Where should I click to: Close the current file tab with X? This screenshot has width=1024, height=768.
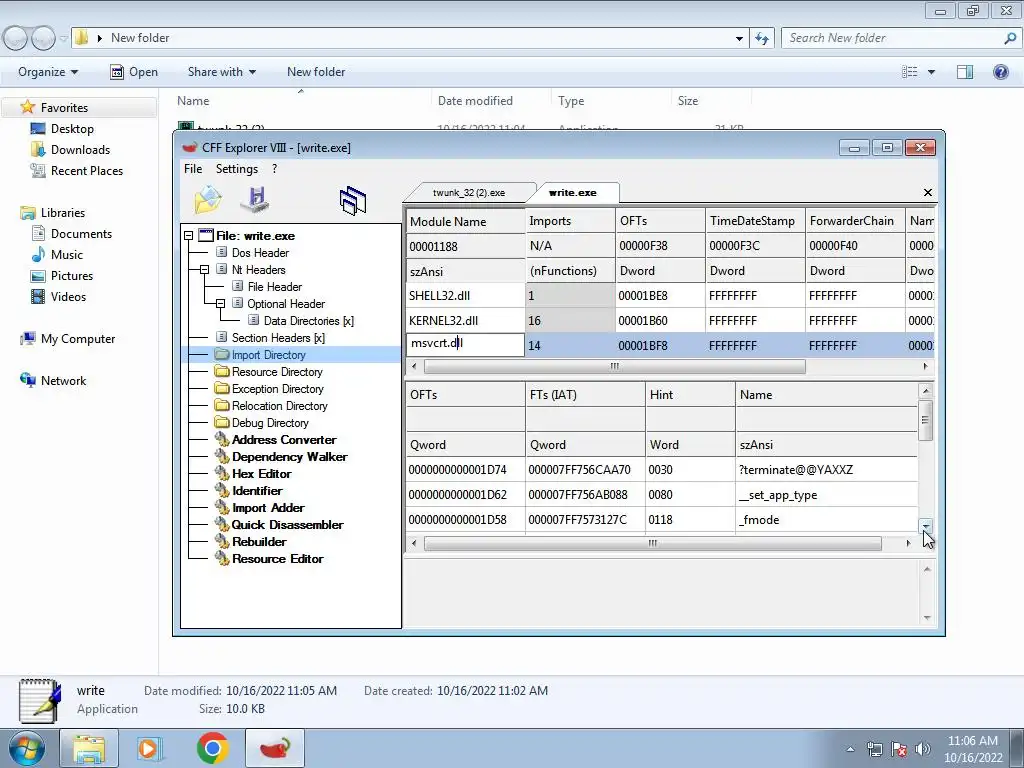click(x=927, y=192)
